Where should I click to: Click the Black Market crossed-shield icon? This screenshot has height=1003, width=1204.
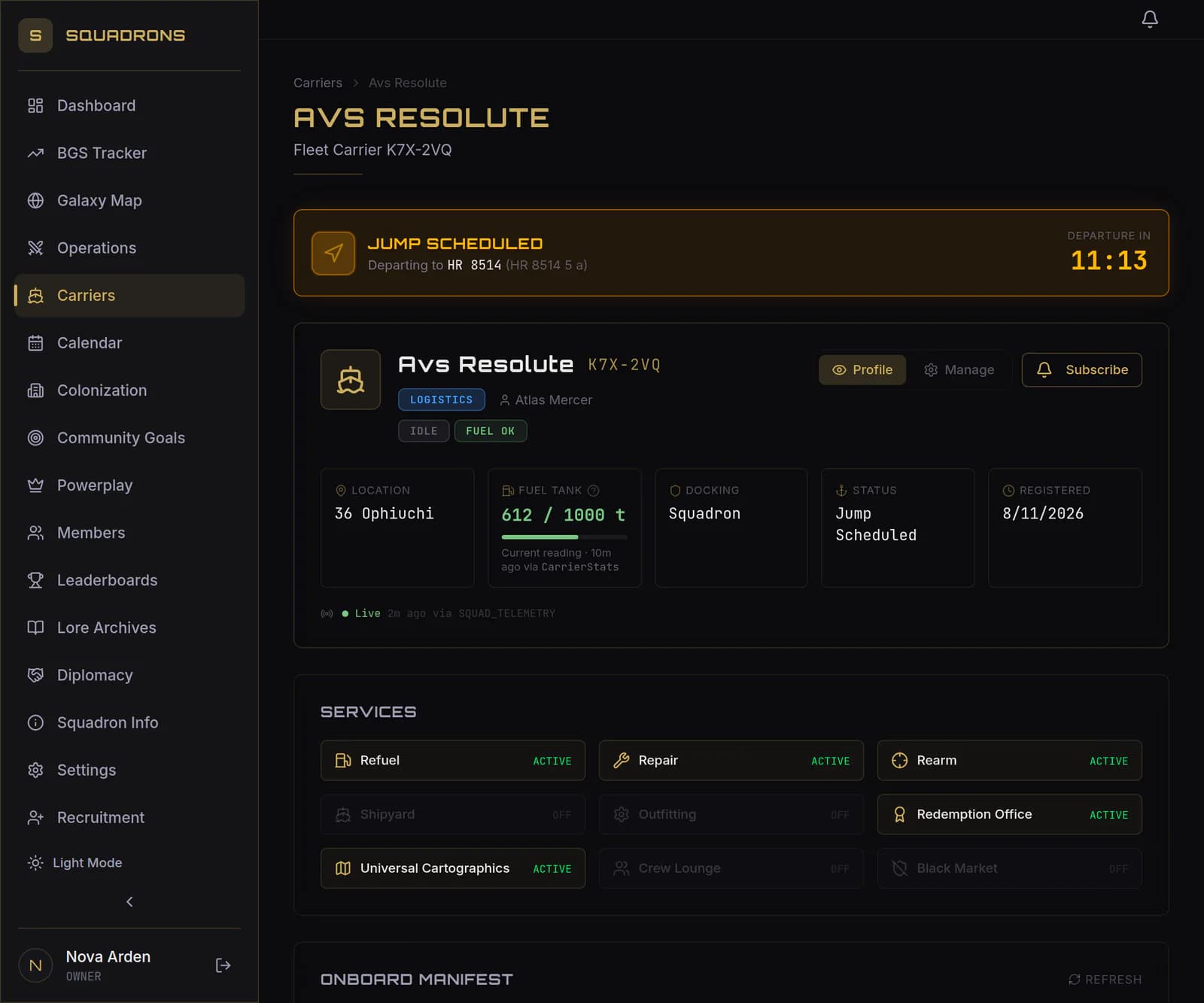pyautogui.click(x=899, y=868)
